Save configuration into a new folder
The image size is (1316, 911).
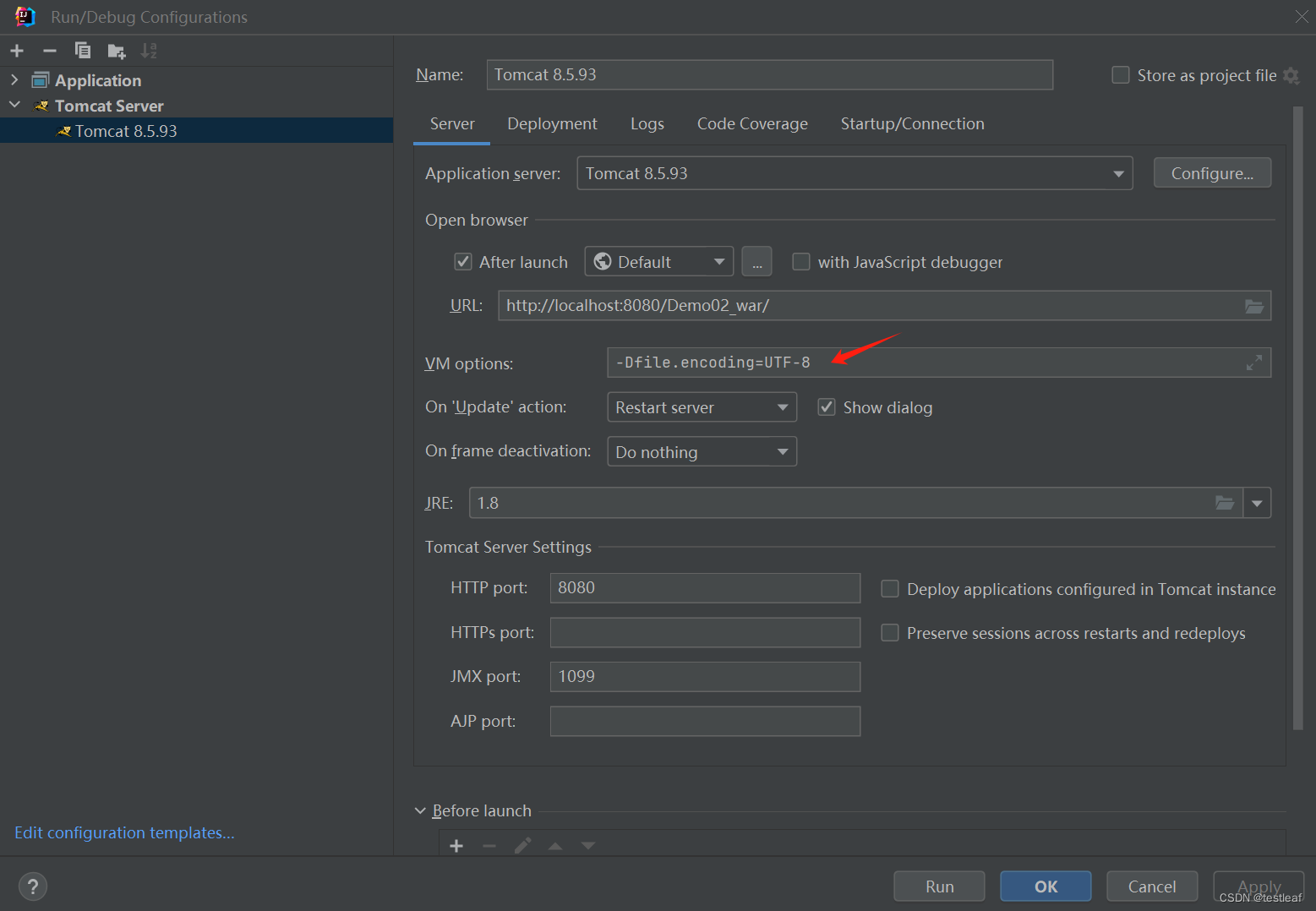click(117, 52)
